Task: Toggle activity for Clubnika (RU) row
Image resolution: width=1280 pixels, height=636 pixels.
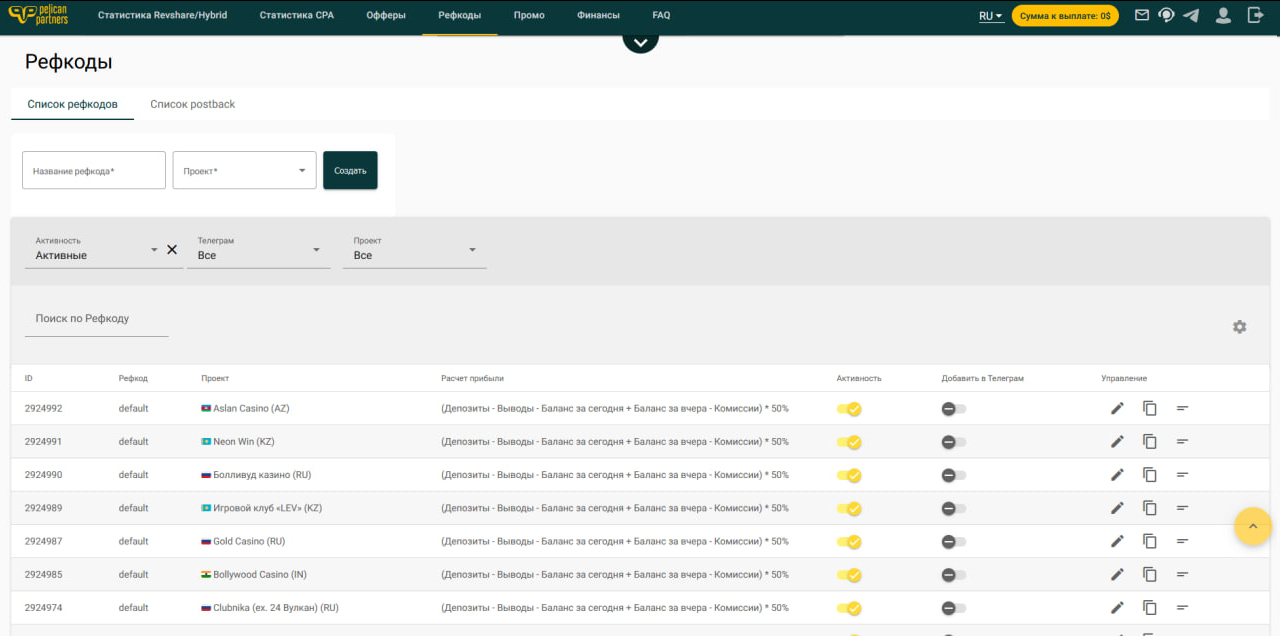Action: pyautogui.click(x=849, y=608)
